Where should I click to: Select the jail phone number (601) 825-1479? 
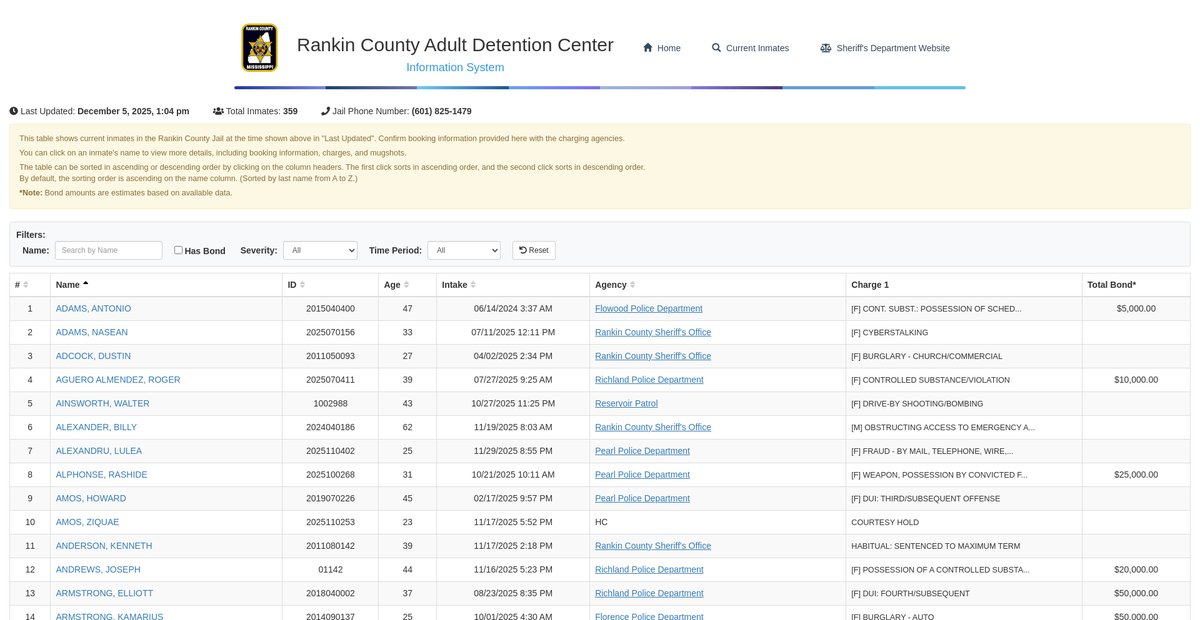pyautogui.click(x=441, y=111)
